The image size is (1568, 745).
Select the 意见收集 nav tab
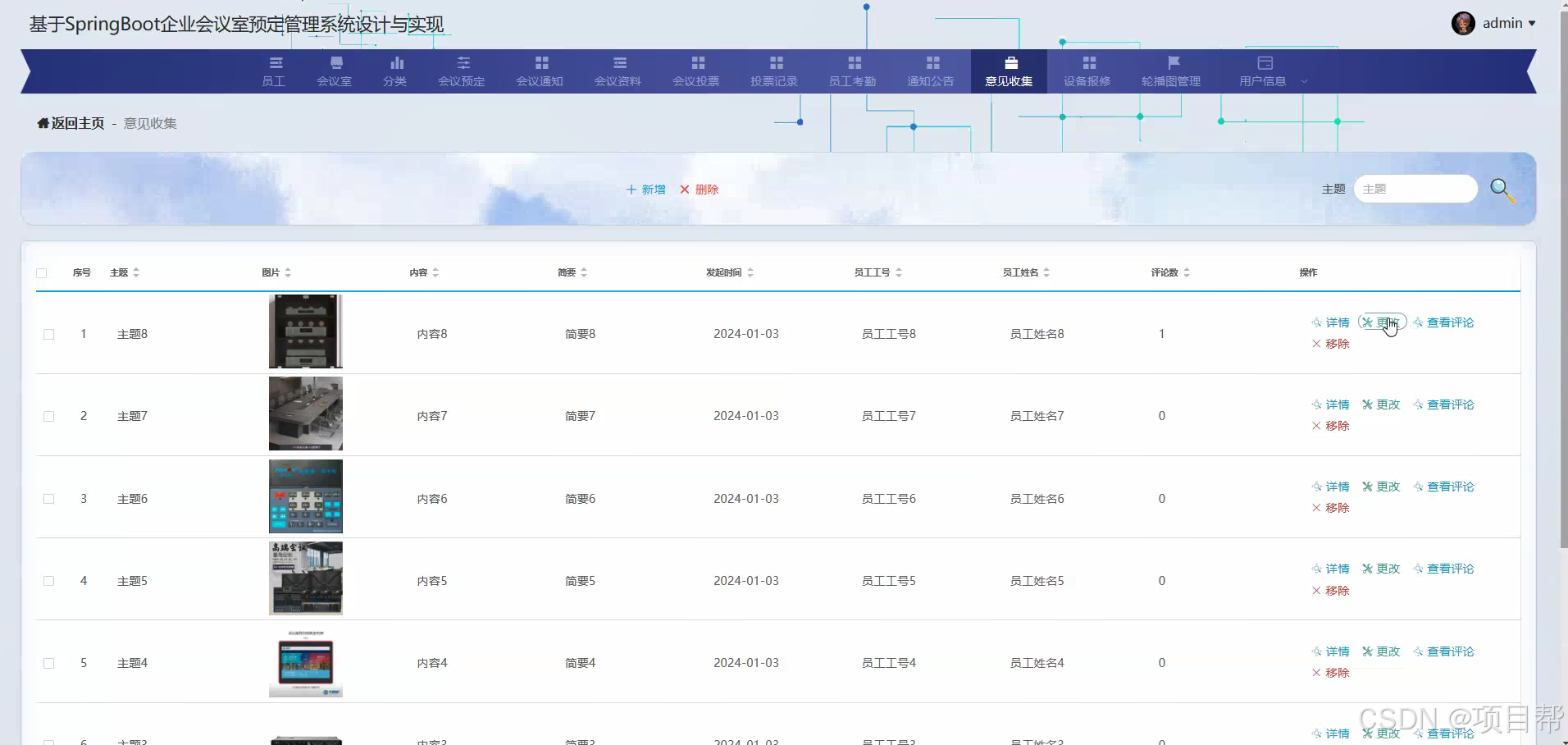coord(1009,71)
